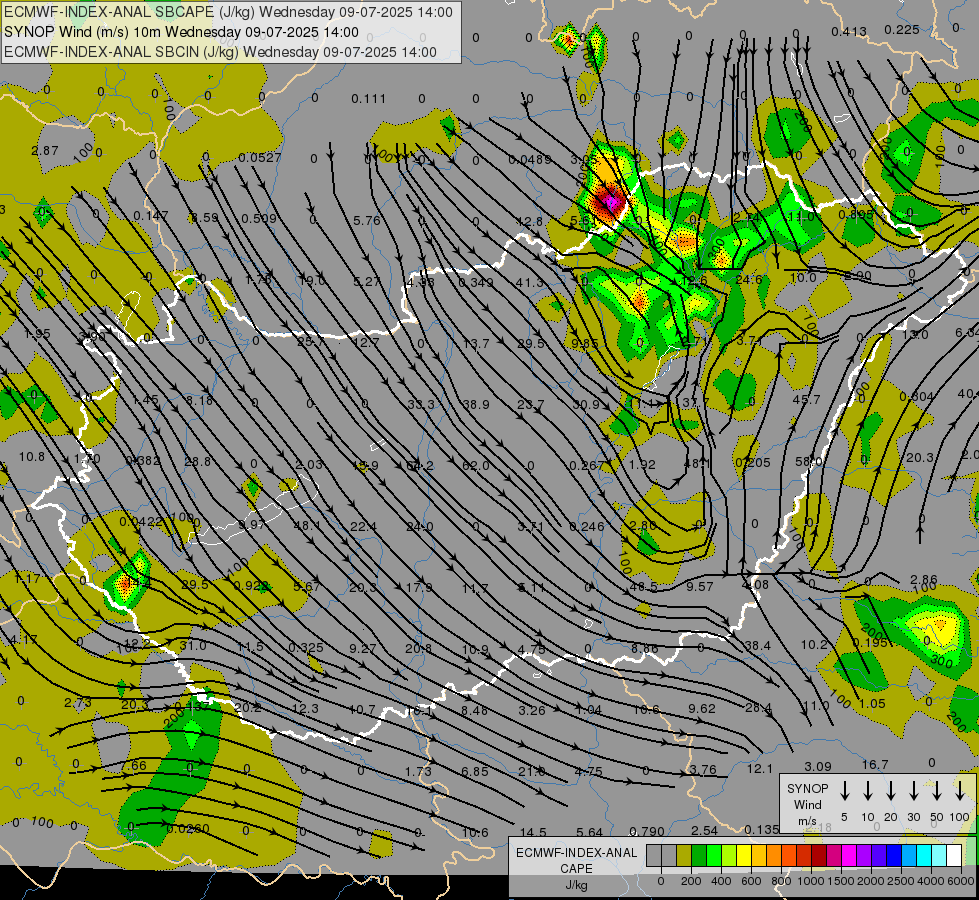Image resolution: width=979 pixels, height=900 pixels.
Task: Click the map value 0.111
Action: point(368,99)
